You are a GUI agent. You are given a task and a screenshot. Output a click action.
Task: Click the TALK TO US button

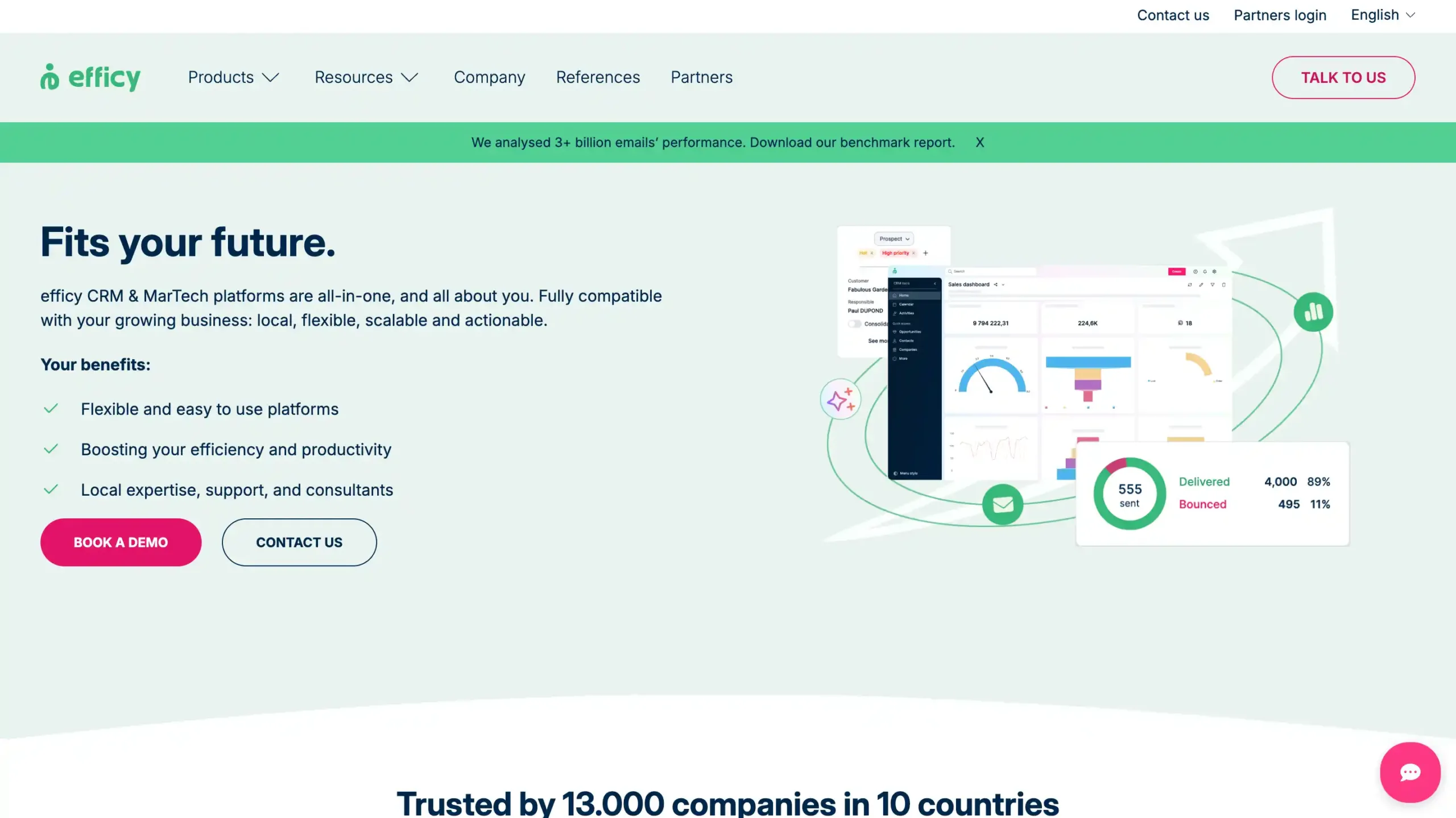coord(1343,77)
